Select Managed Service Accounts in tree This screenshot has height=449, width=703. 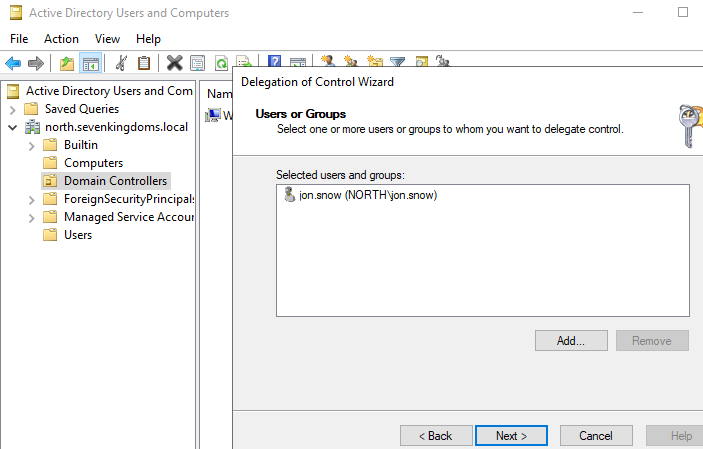129,217
